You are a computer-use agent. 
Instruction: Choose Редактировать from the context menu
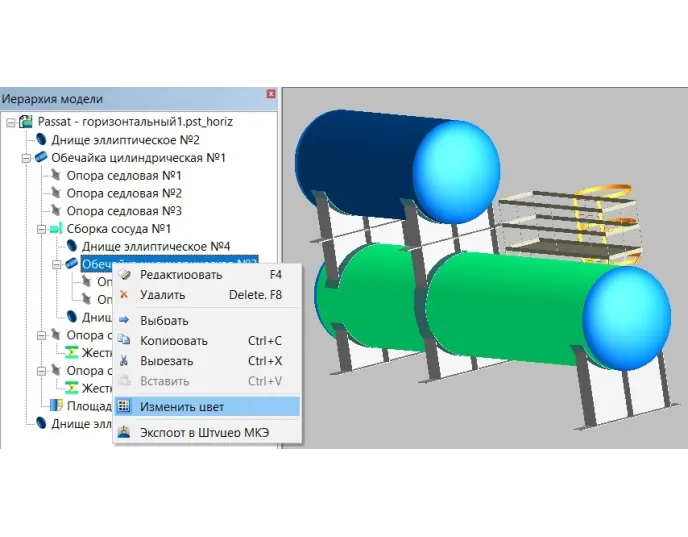coord(181,274)
